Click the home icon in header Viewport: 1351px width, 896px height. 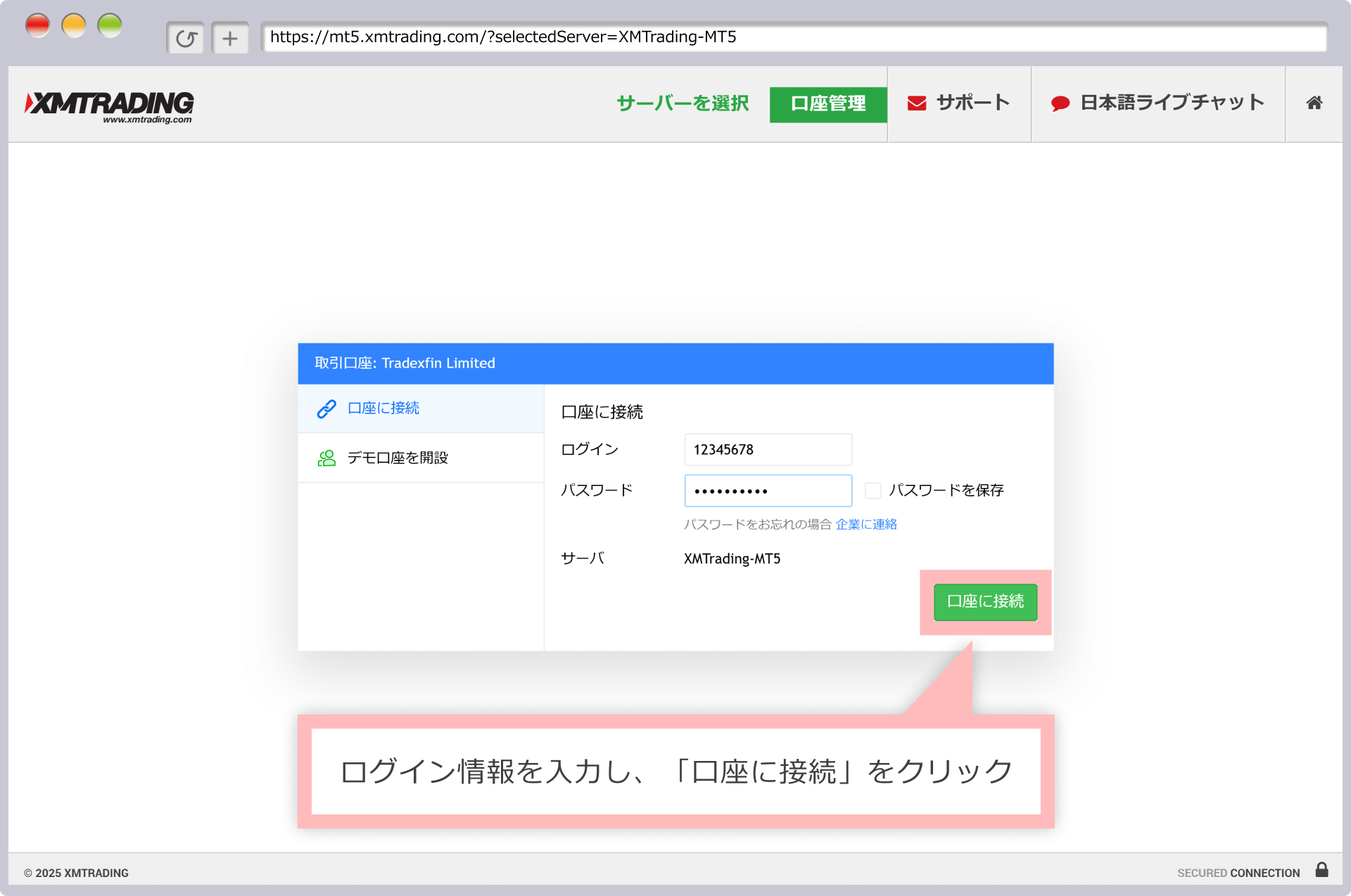(1314, 103)
